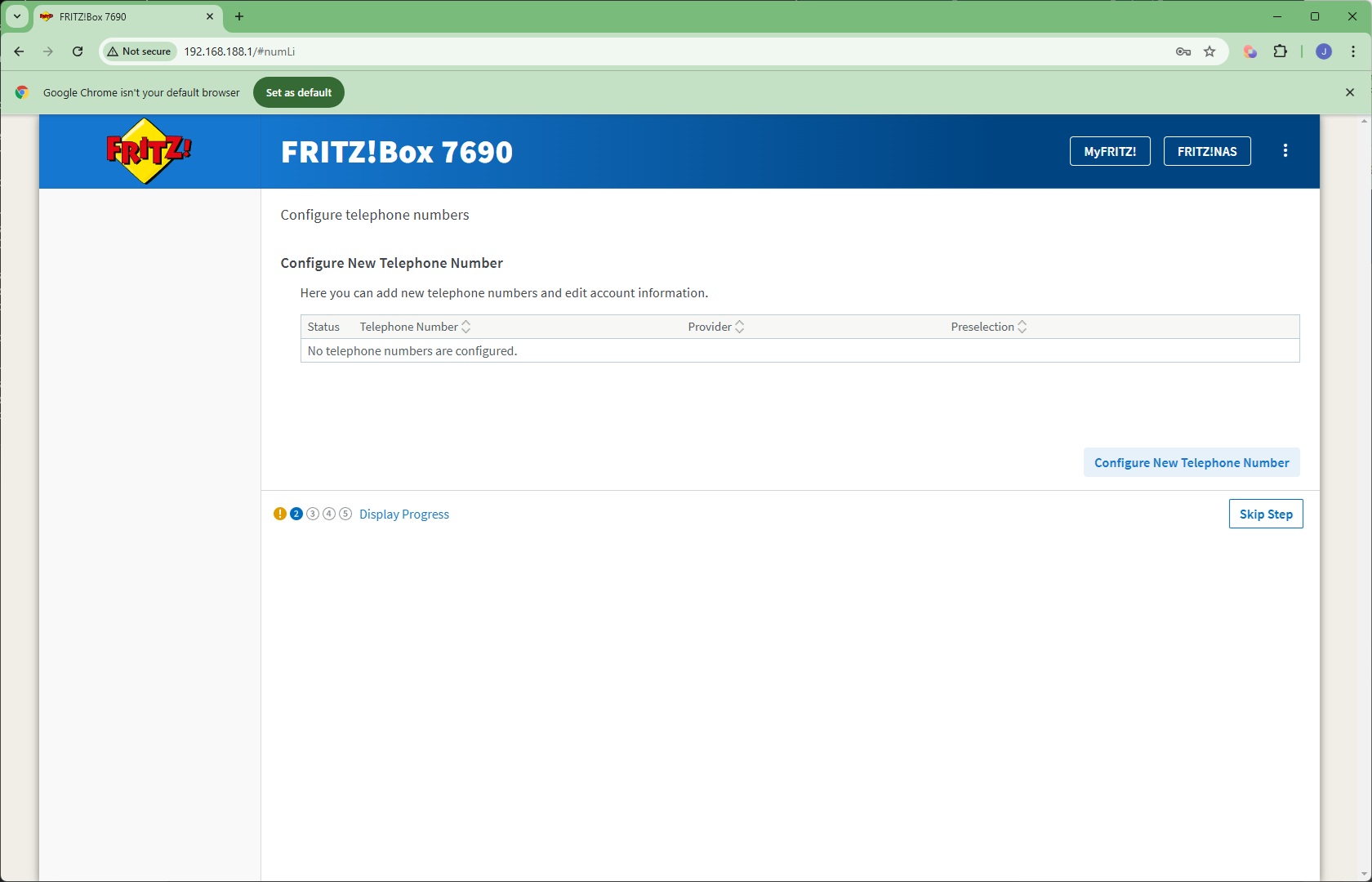This screenshot has height=882, width=1372.
Task: Select the FRITZ!Box 7690 browser tab
Action: coord(127,16)
